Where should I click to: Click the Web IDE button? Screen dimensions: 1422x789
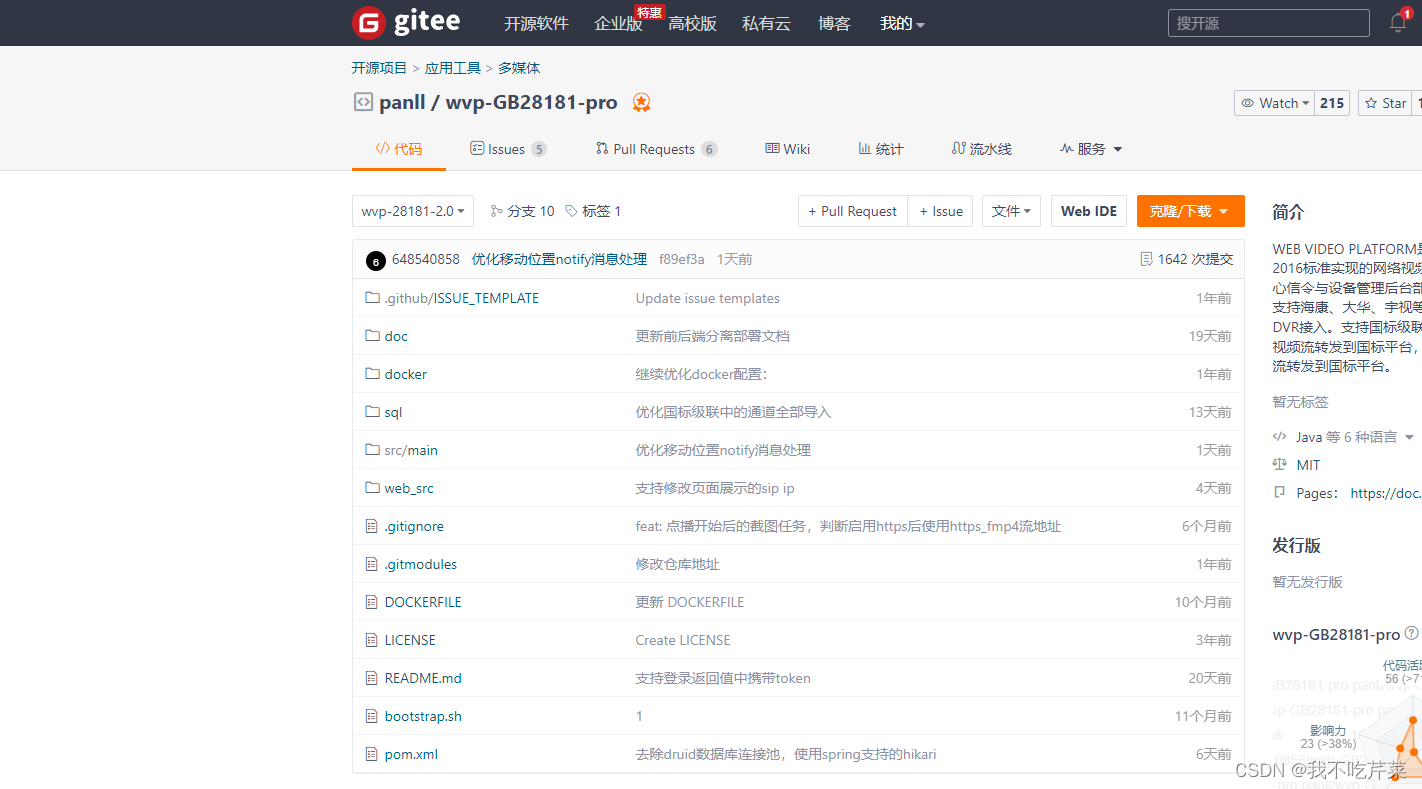pyautogui.click(x=1089, y=211)
